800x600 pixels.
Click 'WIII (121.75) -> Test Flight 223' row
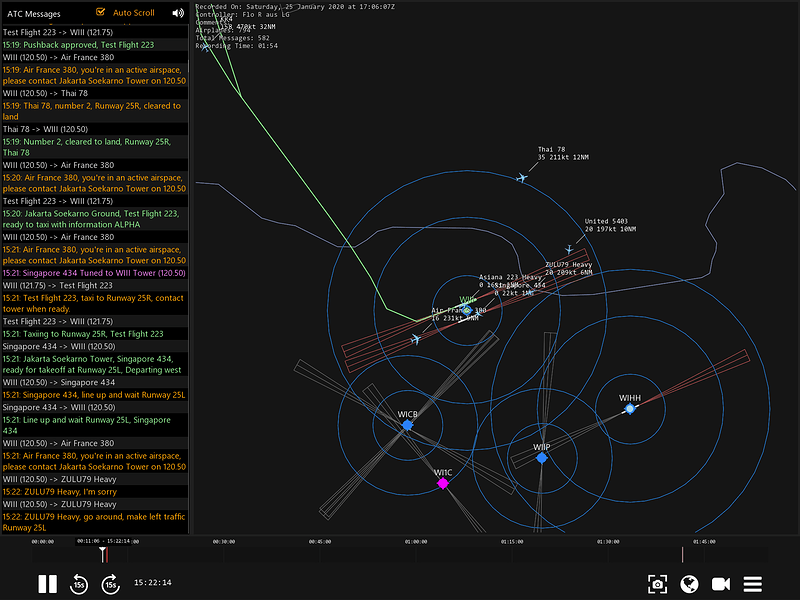coord(94,286)
